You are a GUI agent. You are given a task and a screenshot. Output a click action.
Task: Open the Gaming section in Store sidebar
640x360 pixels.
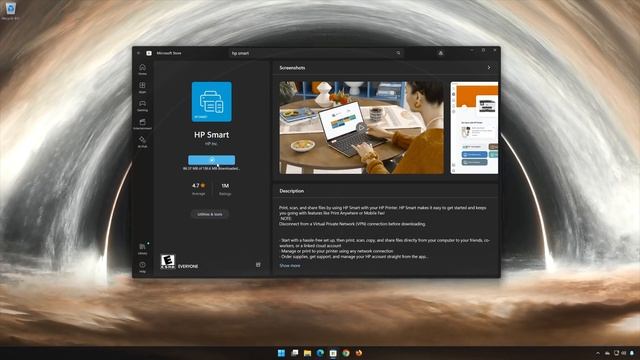click(142, 106)
